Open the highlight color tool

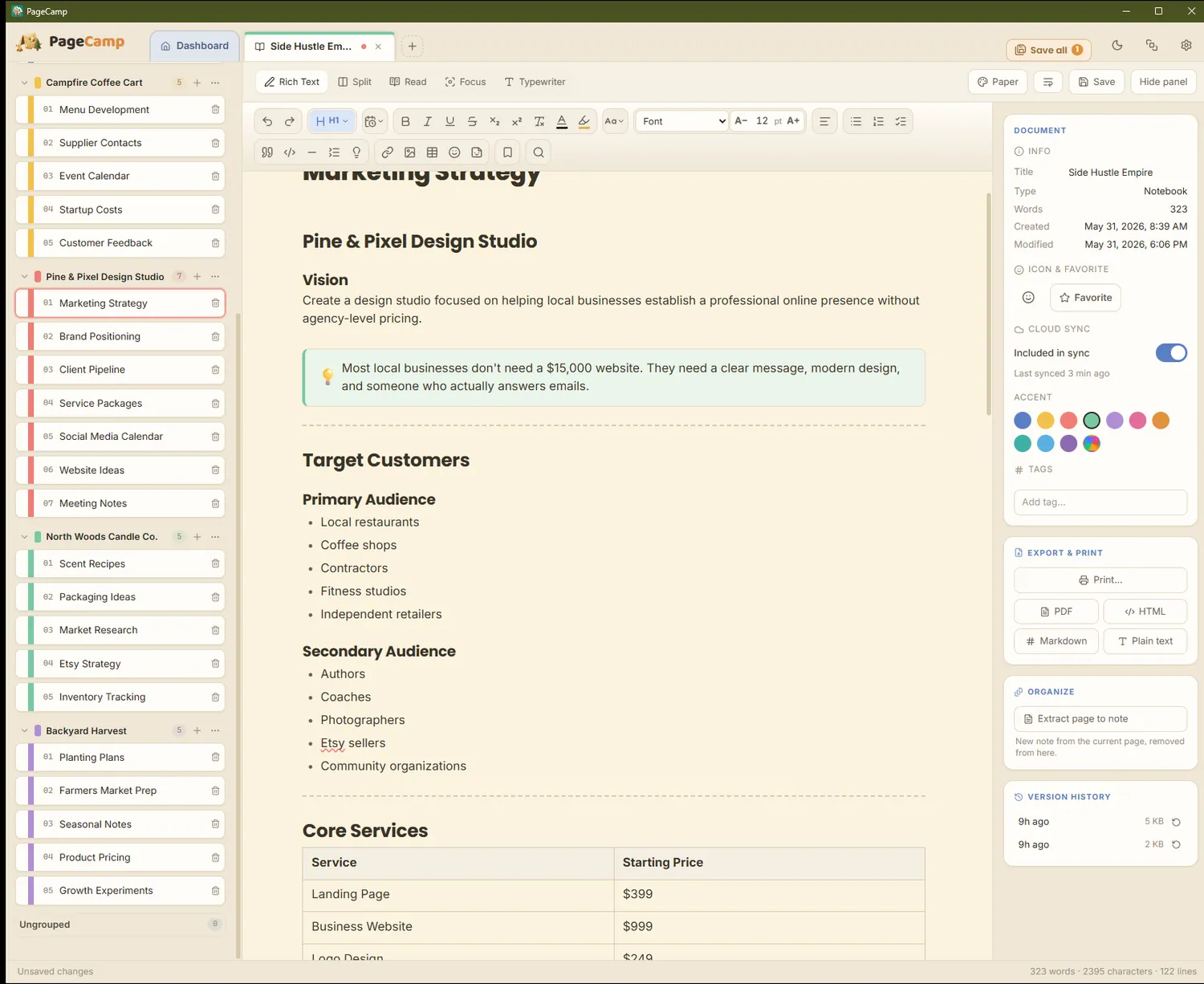click(584, 121)
